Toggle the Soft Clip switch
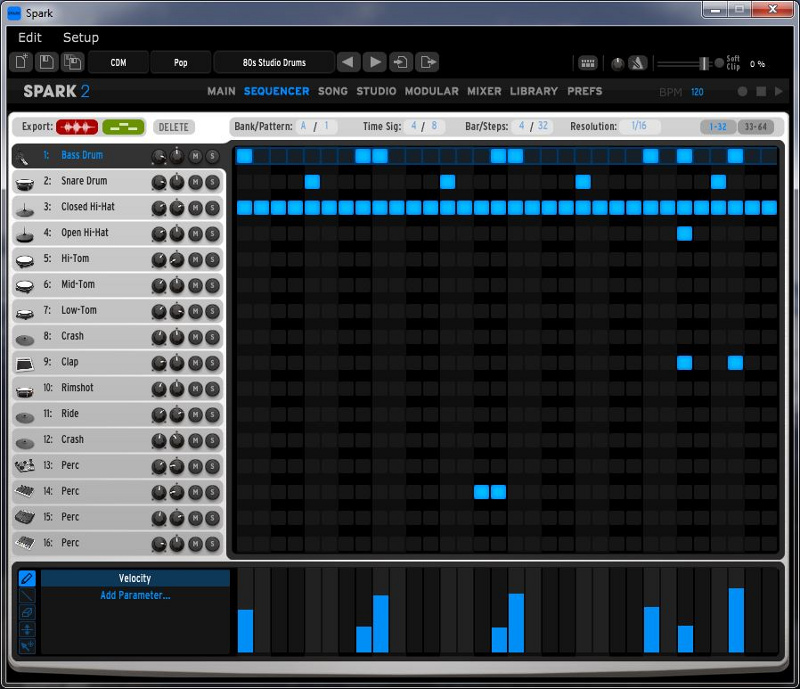Image resolution: width=800 pixels, height=689 pixels. click(719, 63)
